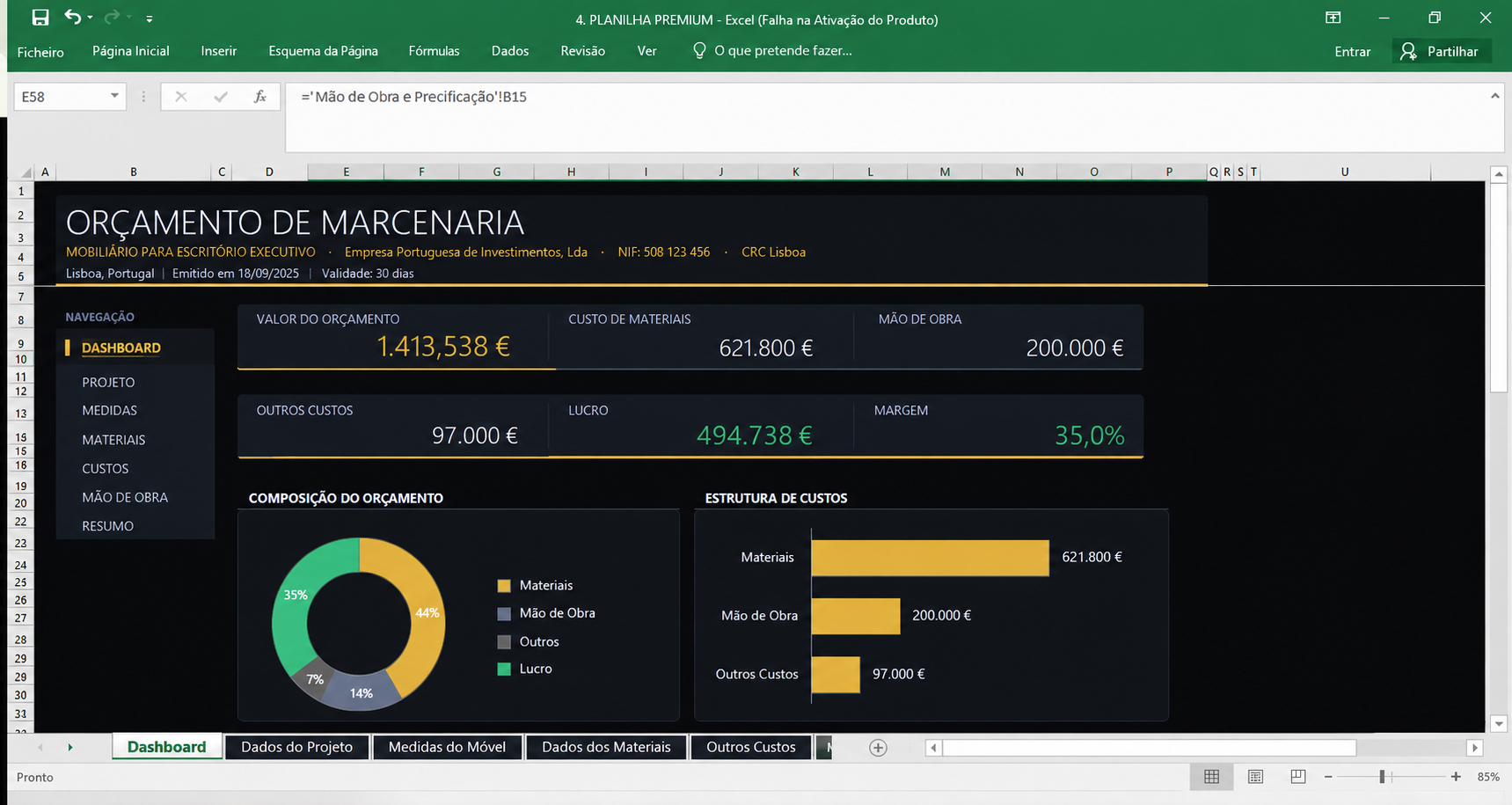Switch to Página Inicial ribbon tab

[131, 51]
